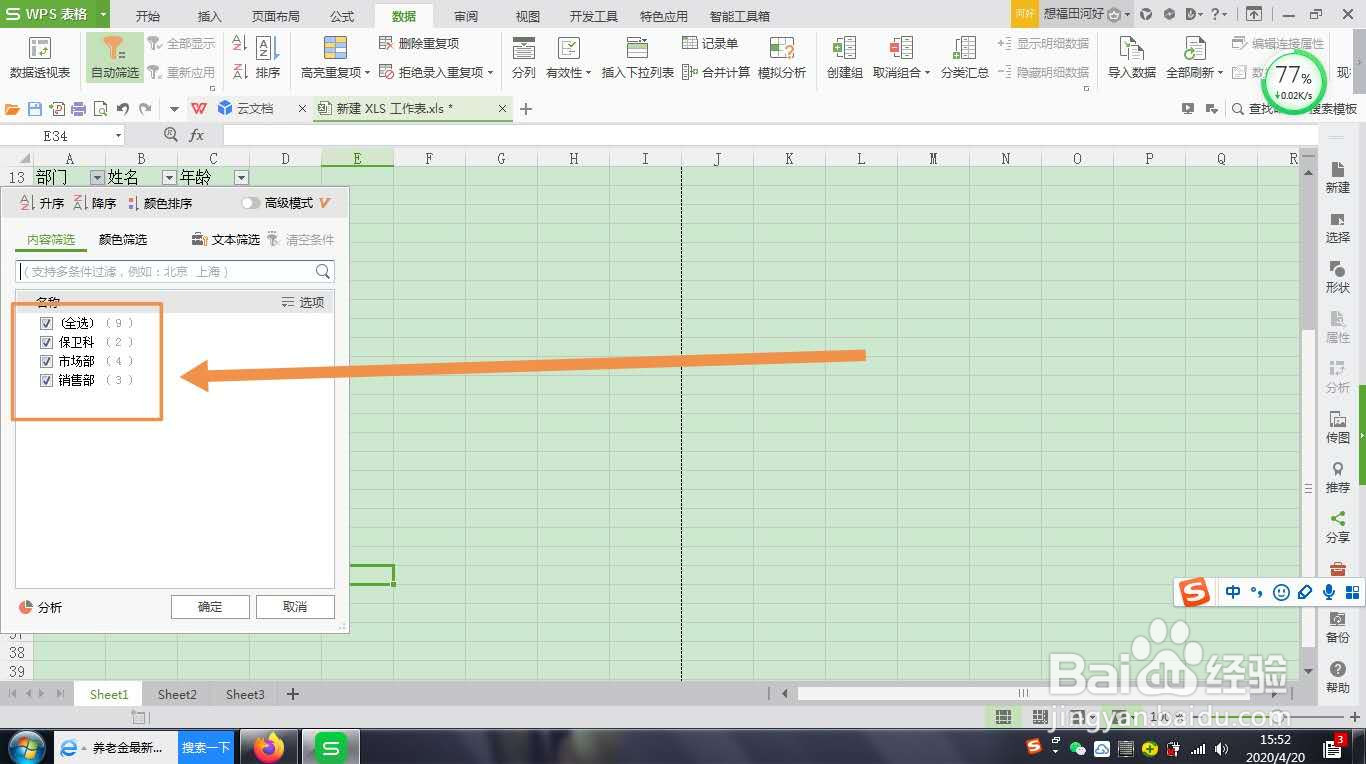1366x764 pixels.
Task: Switch to the Sheet2 sheet tab
Action: coord(177,694)
